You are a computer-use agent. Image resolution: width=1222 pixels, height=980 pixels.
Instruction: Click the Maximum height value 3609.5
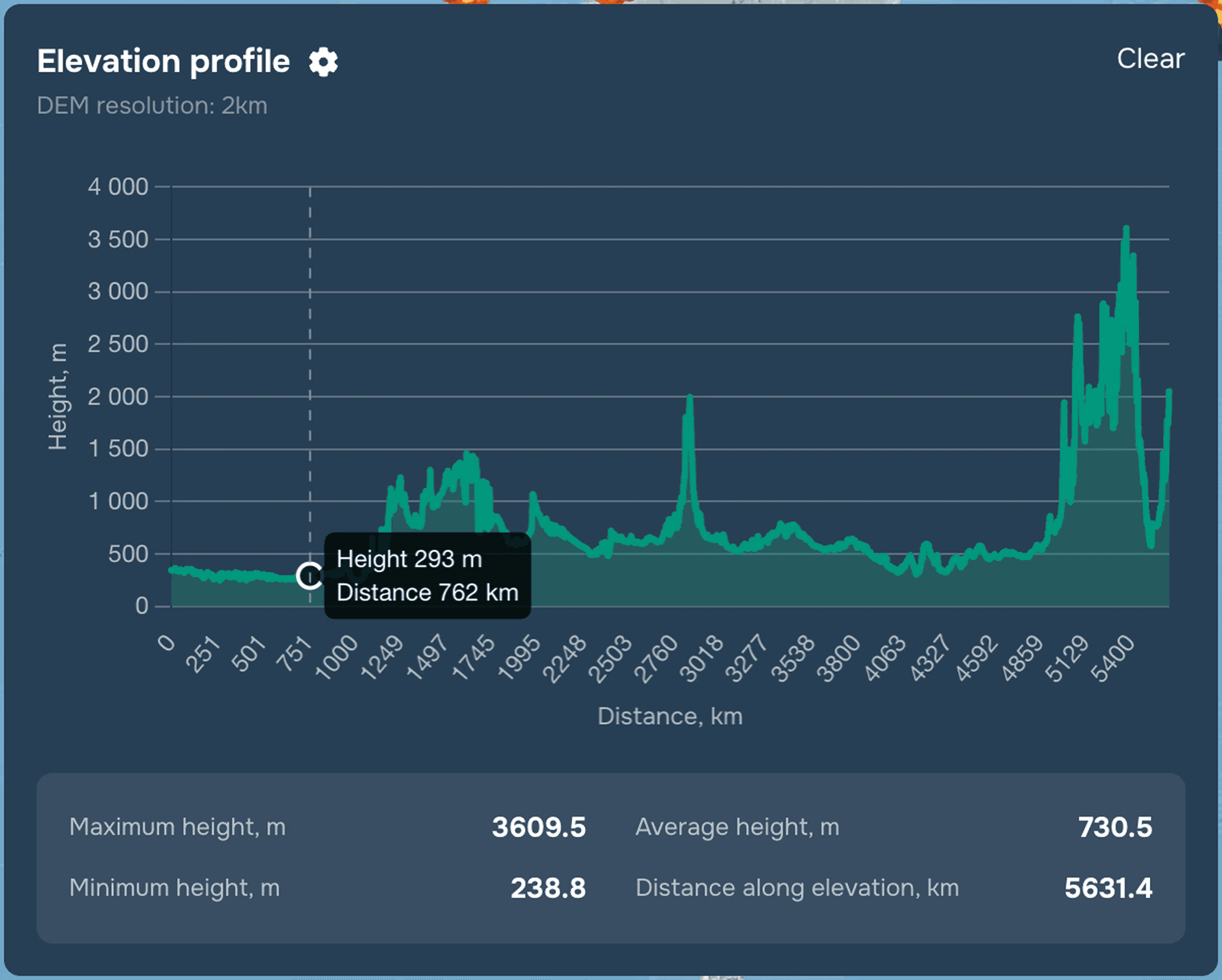pyautogui.click(x=538, y=827)
